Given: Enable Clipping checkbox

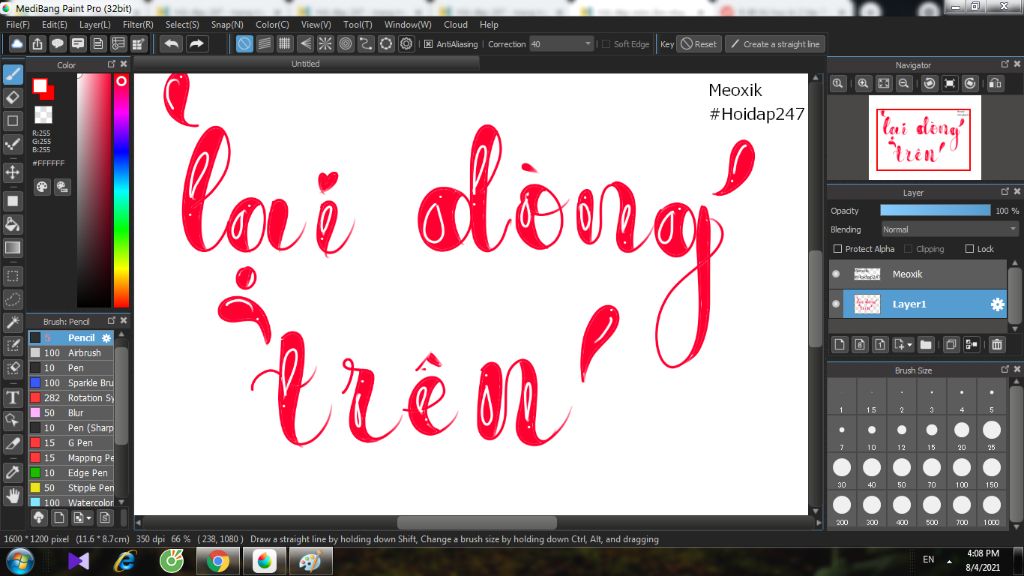Looking at the screenshot, I should 908,249.
